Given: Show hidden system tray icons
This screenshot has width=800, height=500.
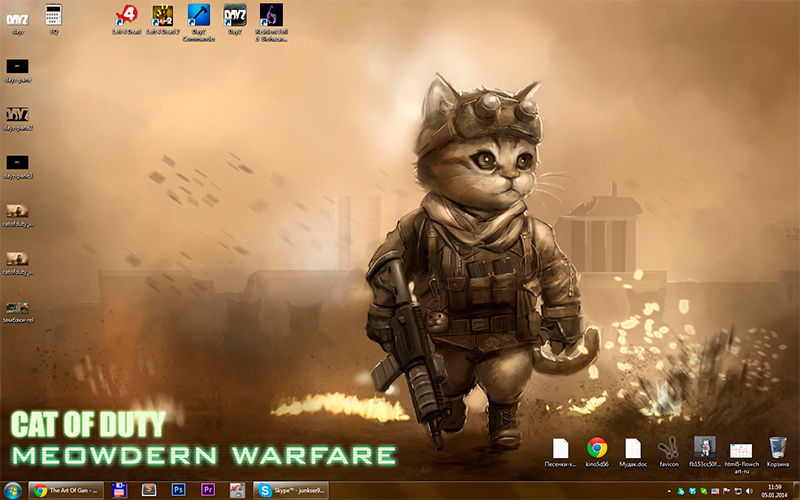Looking at the screenshot, I should (x=669, y=491).
